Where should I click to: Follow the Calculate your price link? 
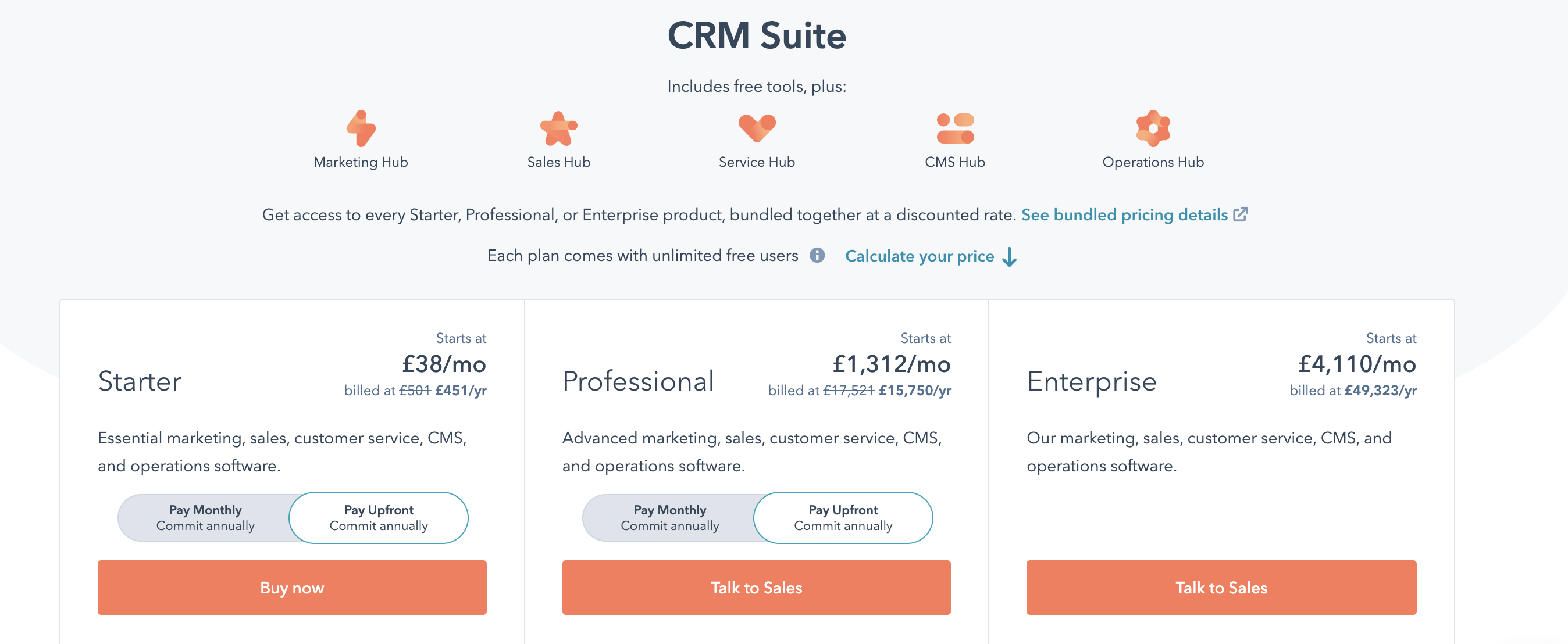[x=920, y=256]
